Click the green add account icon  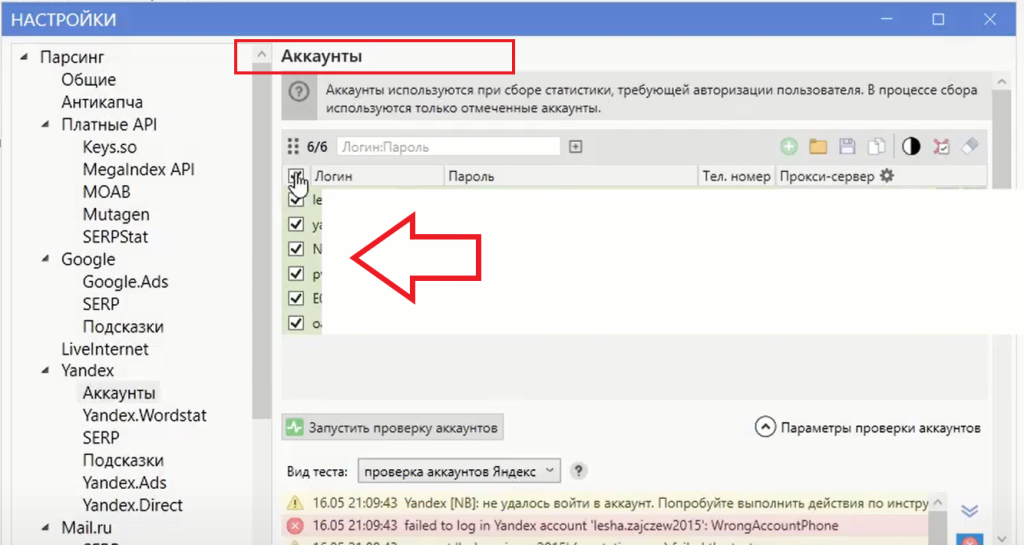click(x=789, y=146)
